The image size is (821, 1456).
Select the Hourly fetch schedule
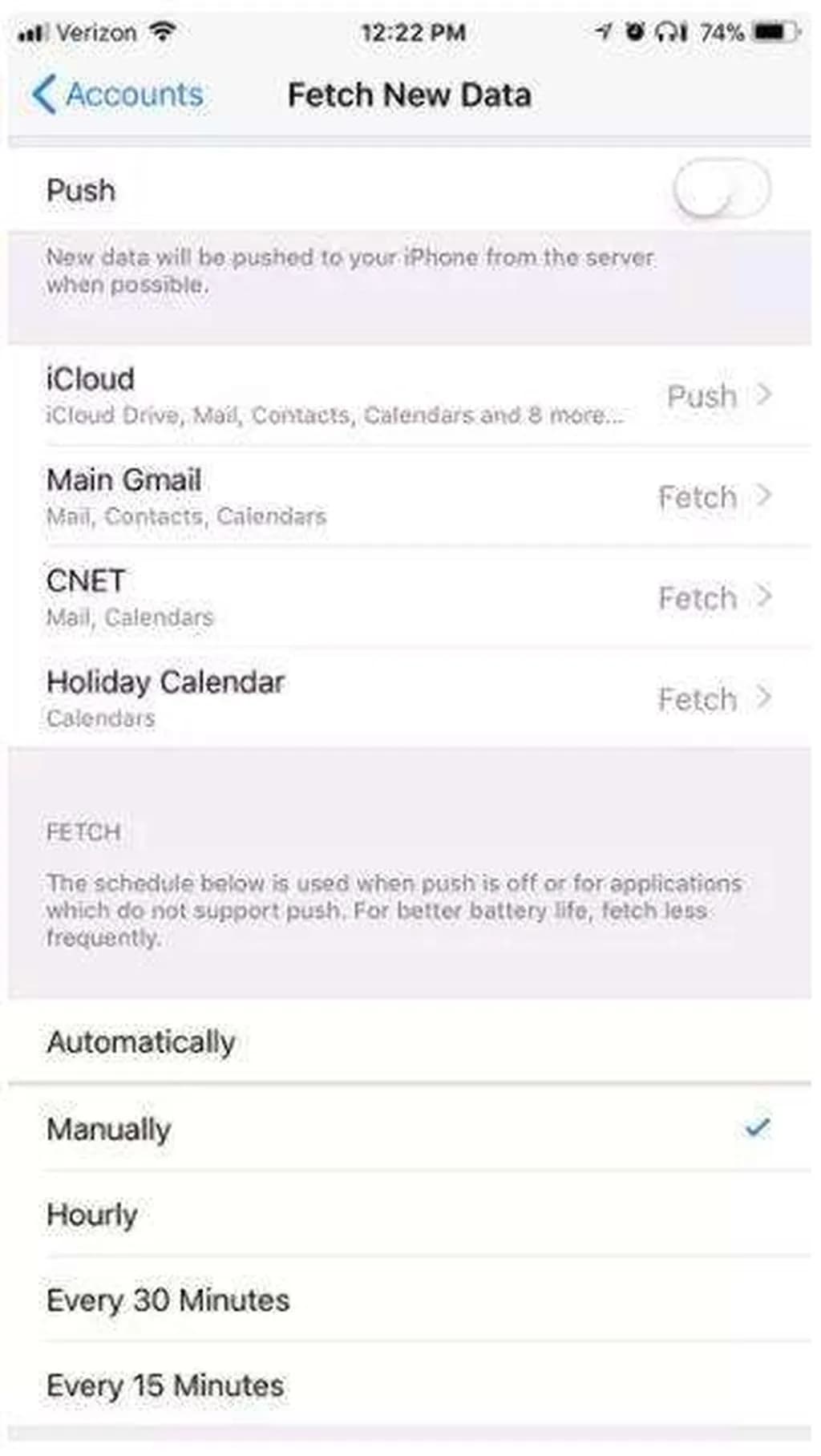point(92,1215)
